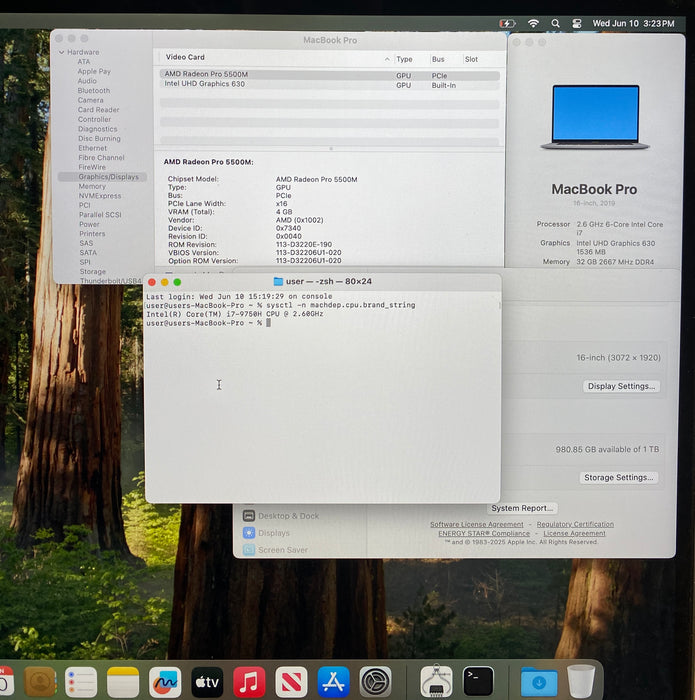
Task: Open the Wi-Fi menu bar icon
Action: [x=533, y=23]
